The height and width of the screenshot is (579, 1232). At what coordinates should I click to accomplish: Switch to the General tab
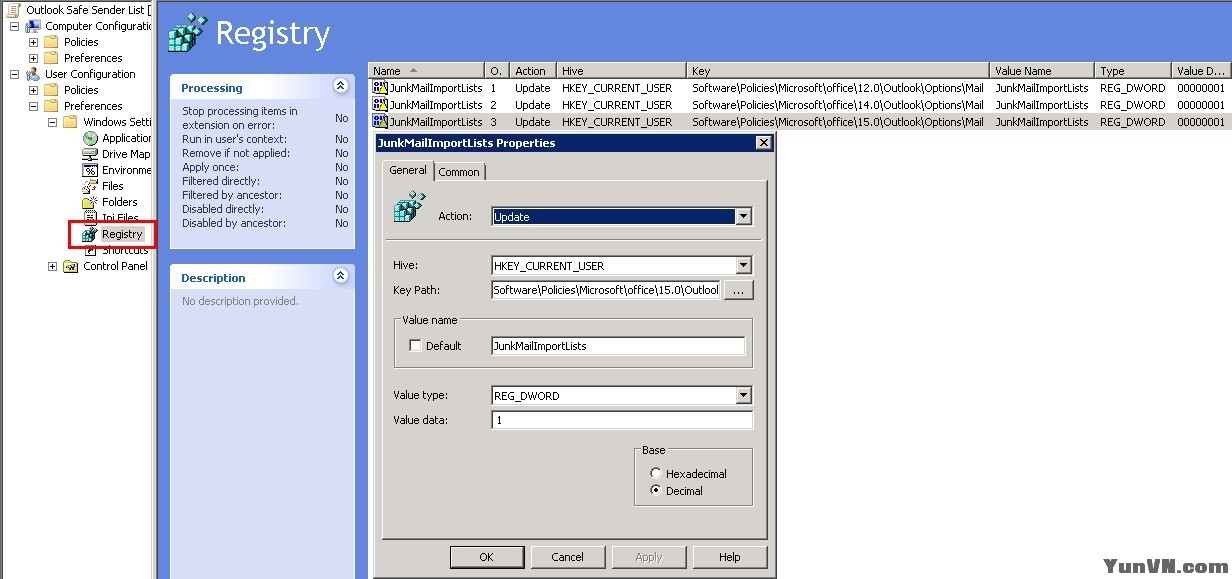[408, 170]
